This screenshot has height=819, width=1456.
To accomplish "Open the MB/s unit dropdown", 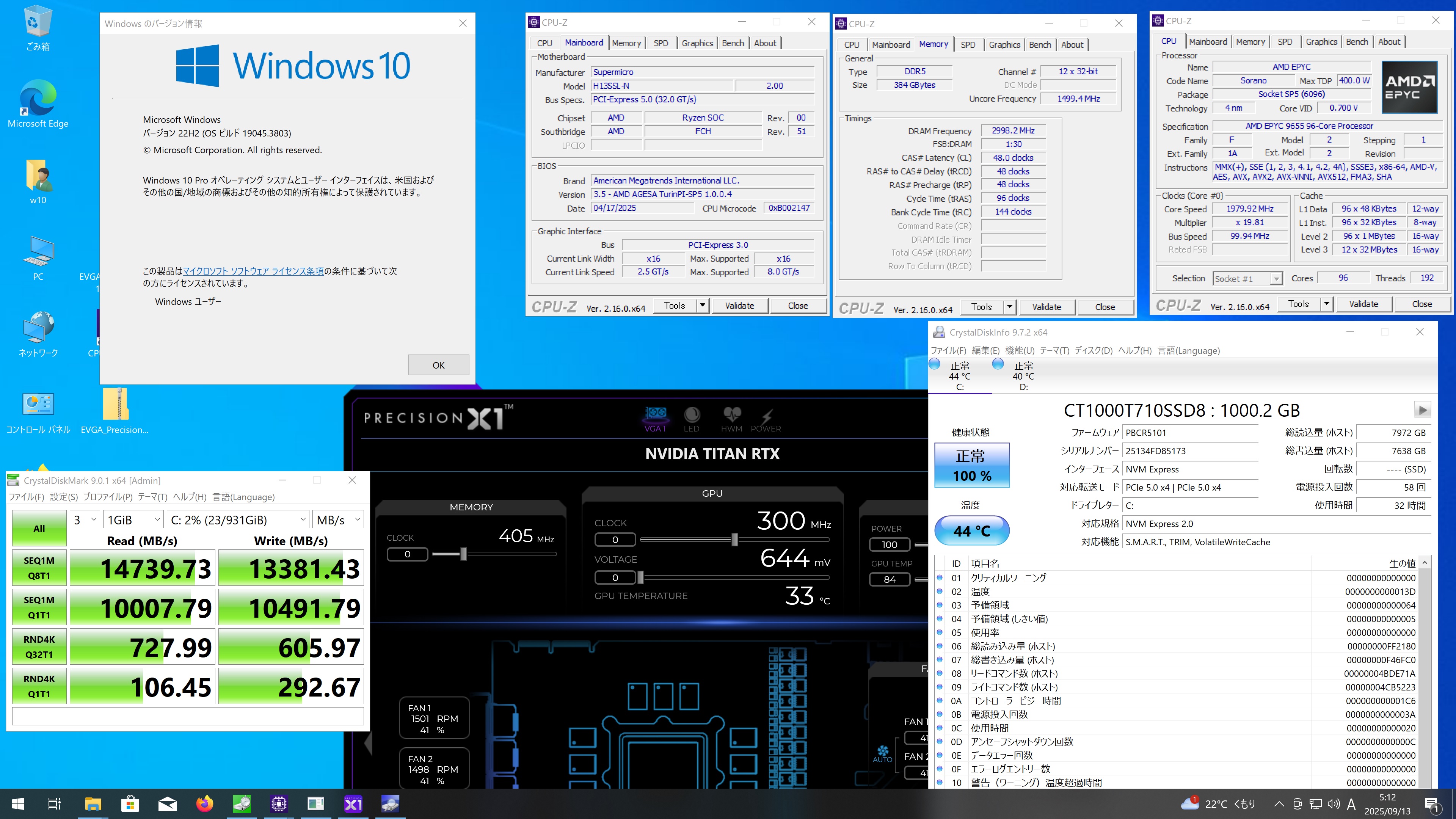I will tap(339, 519).
